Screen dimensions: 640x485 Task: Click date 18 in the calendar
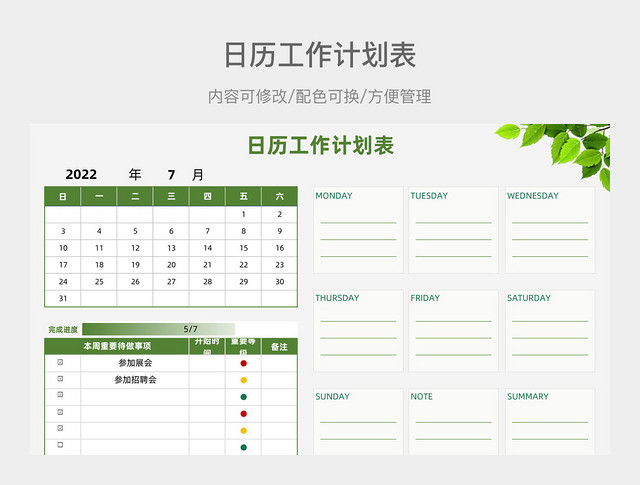(99, 265)
